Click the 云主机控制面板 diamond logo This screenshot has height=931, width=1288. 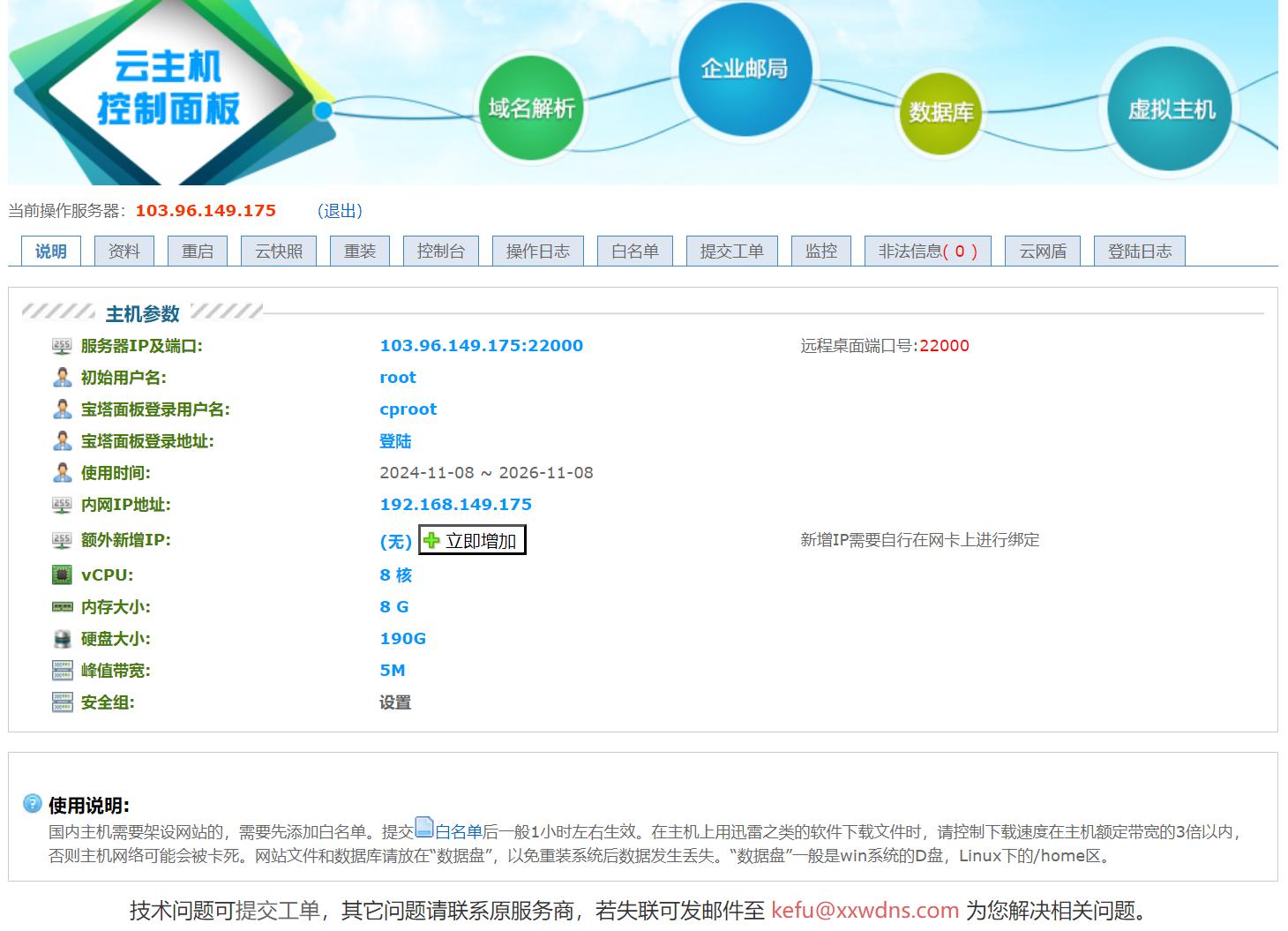point(168,88)
